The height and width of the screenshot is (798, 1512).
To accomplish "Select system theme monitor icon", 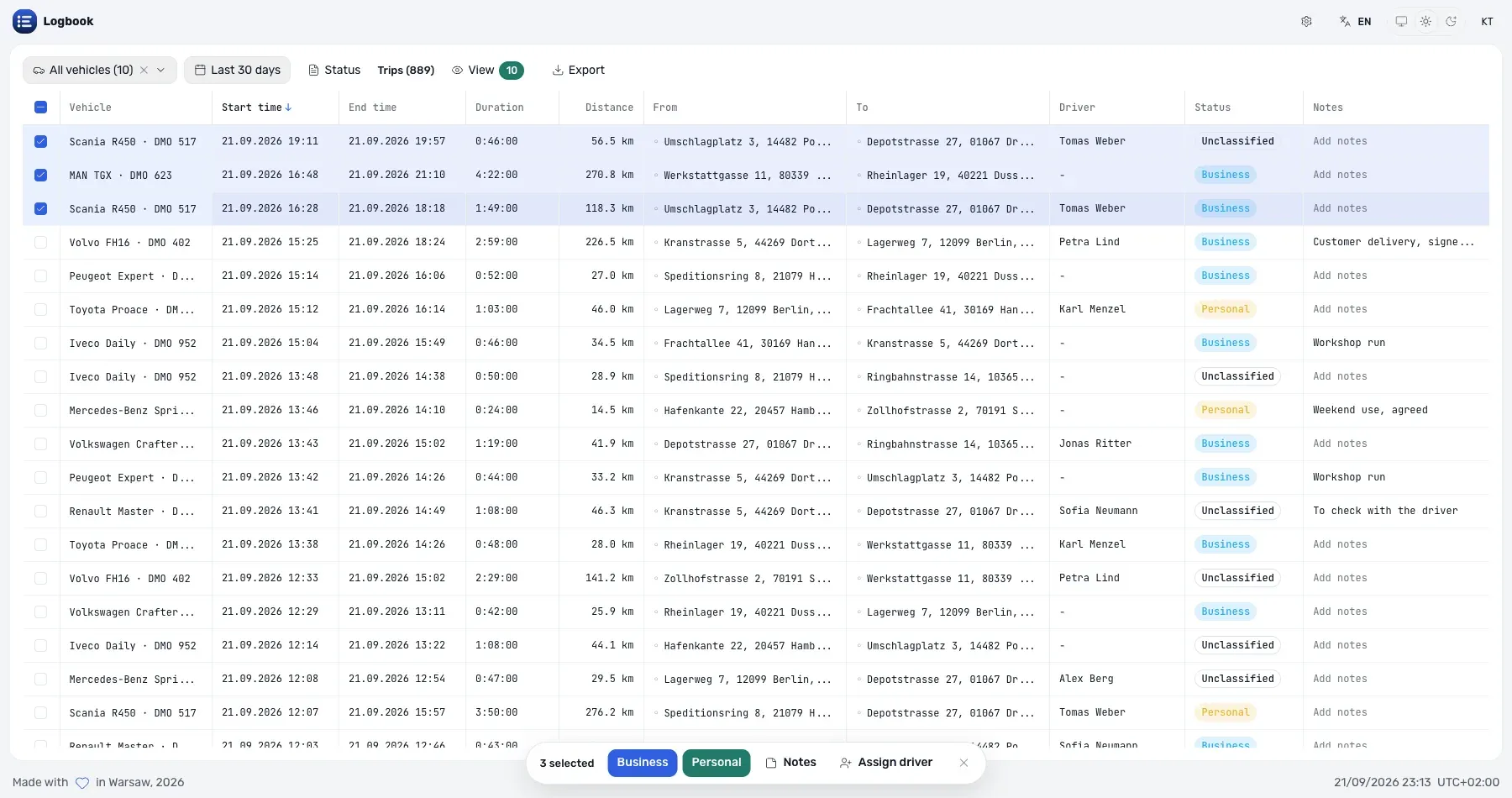I will [1401, 22].
